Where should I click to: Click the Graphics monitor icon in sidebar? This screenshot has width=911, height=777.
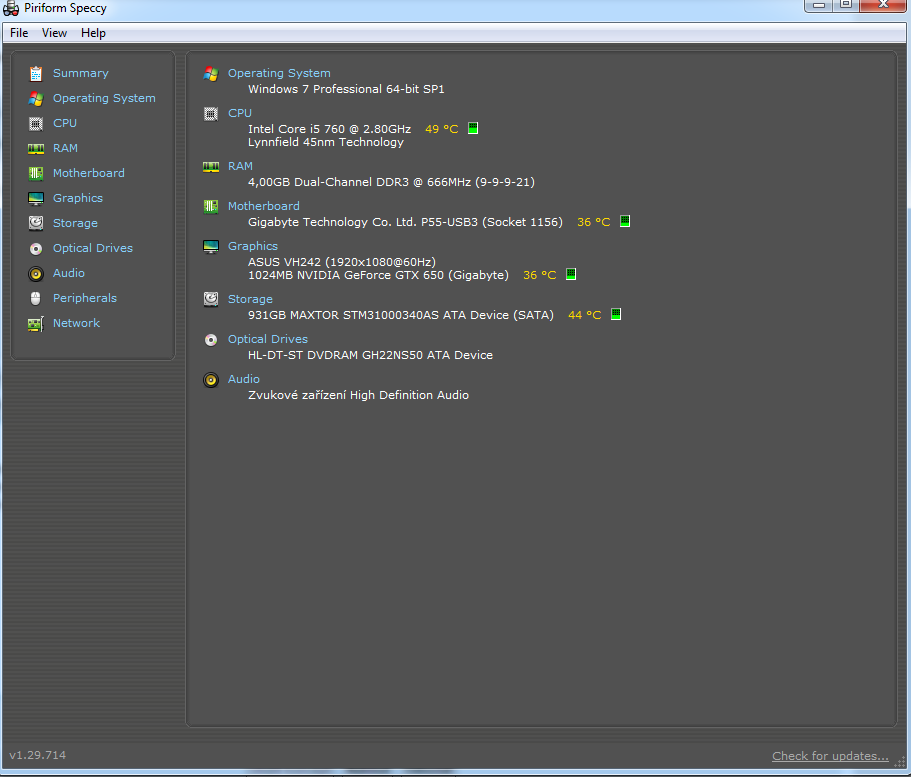[36, 199]
